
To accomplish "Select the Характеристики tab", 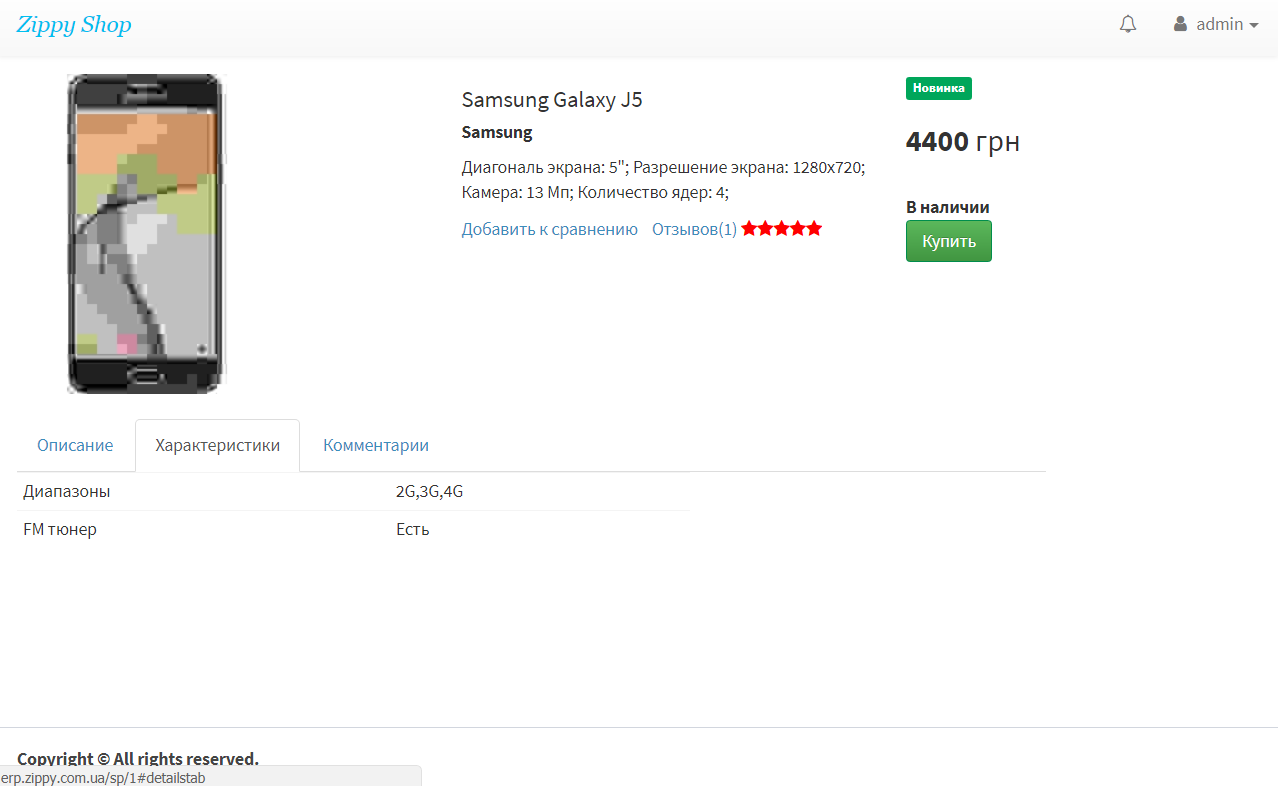I will (x=218, y=445).
